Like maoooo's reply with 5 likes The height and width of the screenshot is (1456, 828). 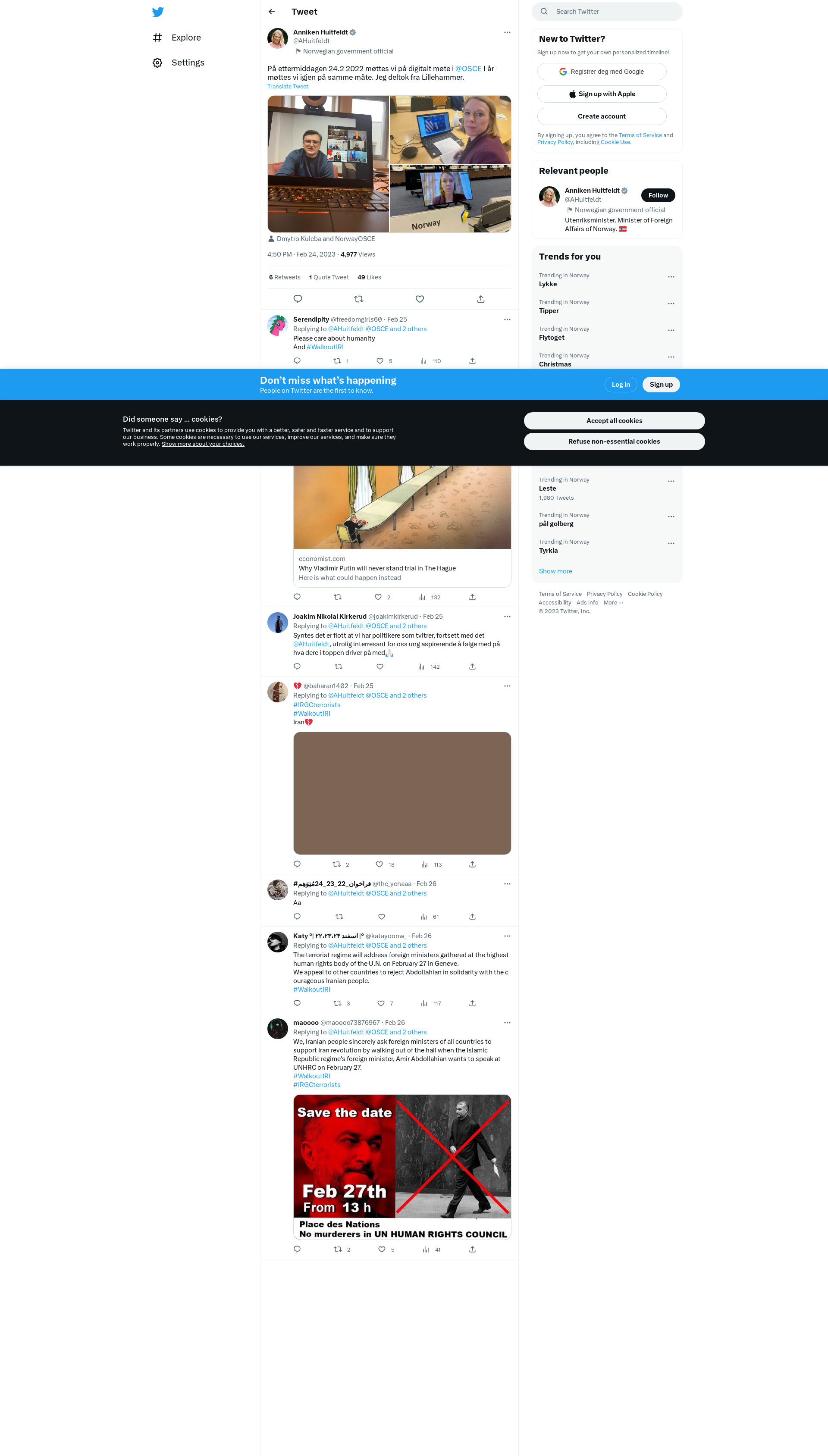click(x=382, y=1249)
